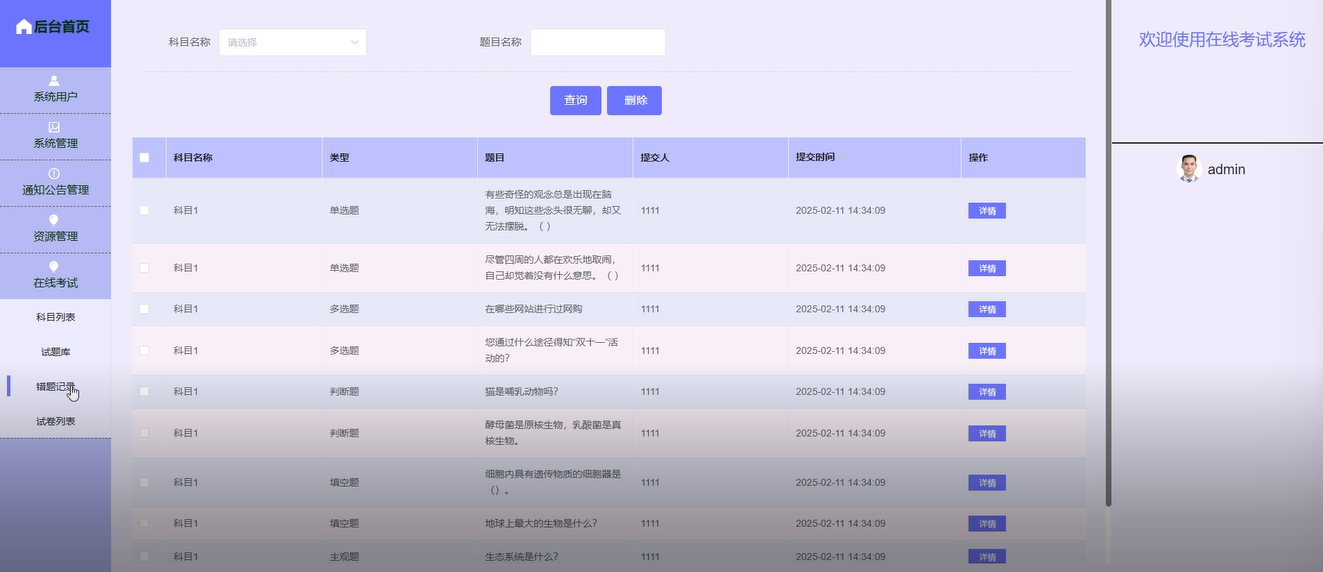This screenshot has height=572, width=1323.
Task: Open the 试题库 submenu item
Action: point(55,352)
